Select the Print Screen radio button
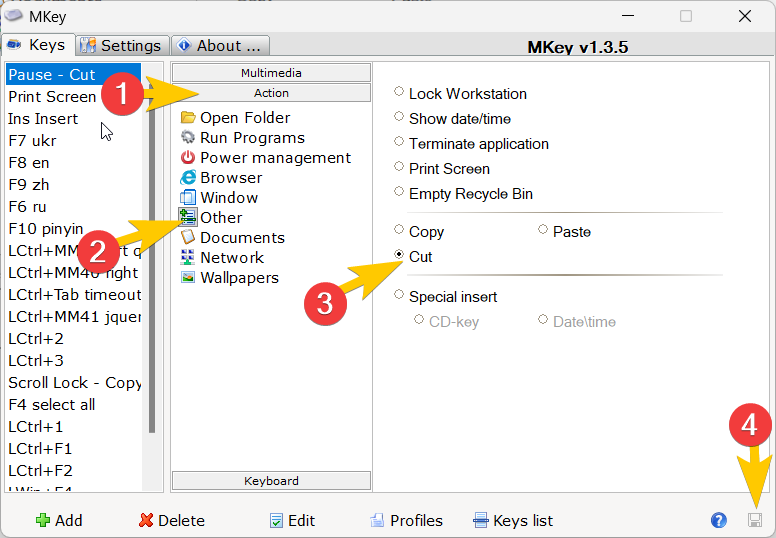The height and width of the screenshot is (538, 776). [399, 166]
